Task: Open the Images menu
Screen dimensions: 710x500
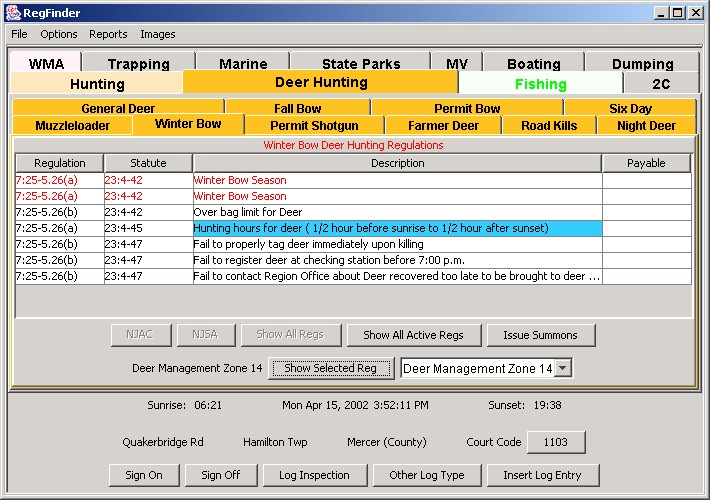Action: point(158,34)
